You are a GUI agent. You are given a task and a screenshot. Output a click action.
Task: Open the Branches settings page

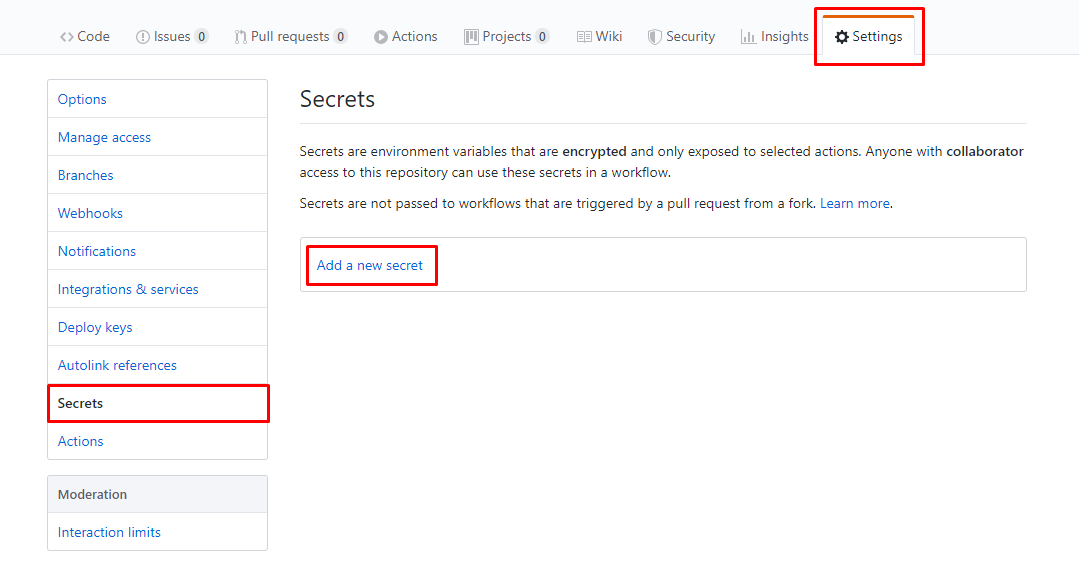tap(85, 175)
